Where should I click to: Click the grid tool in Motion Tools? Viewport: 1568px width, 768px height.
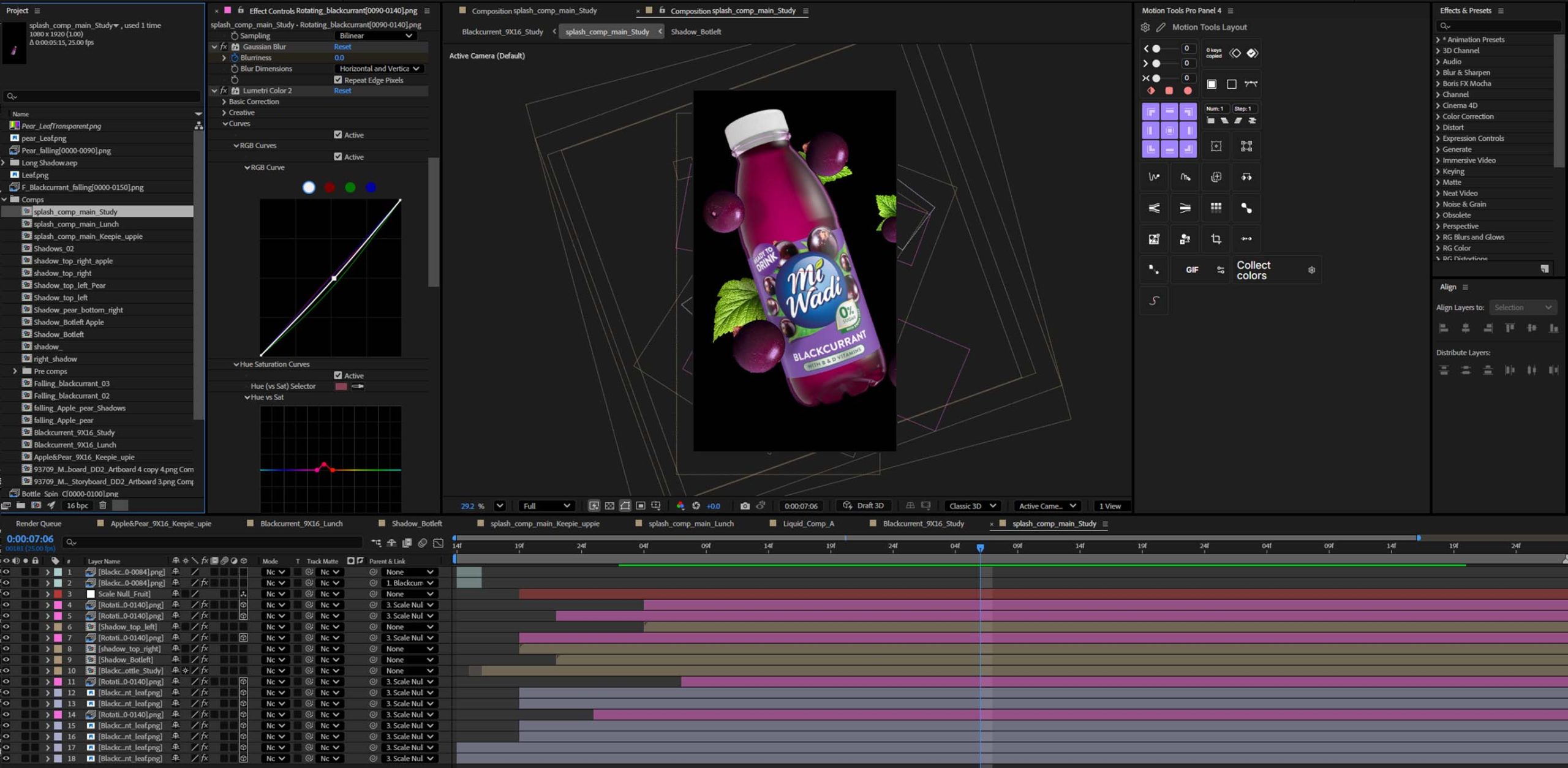[1216, 208]
